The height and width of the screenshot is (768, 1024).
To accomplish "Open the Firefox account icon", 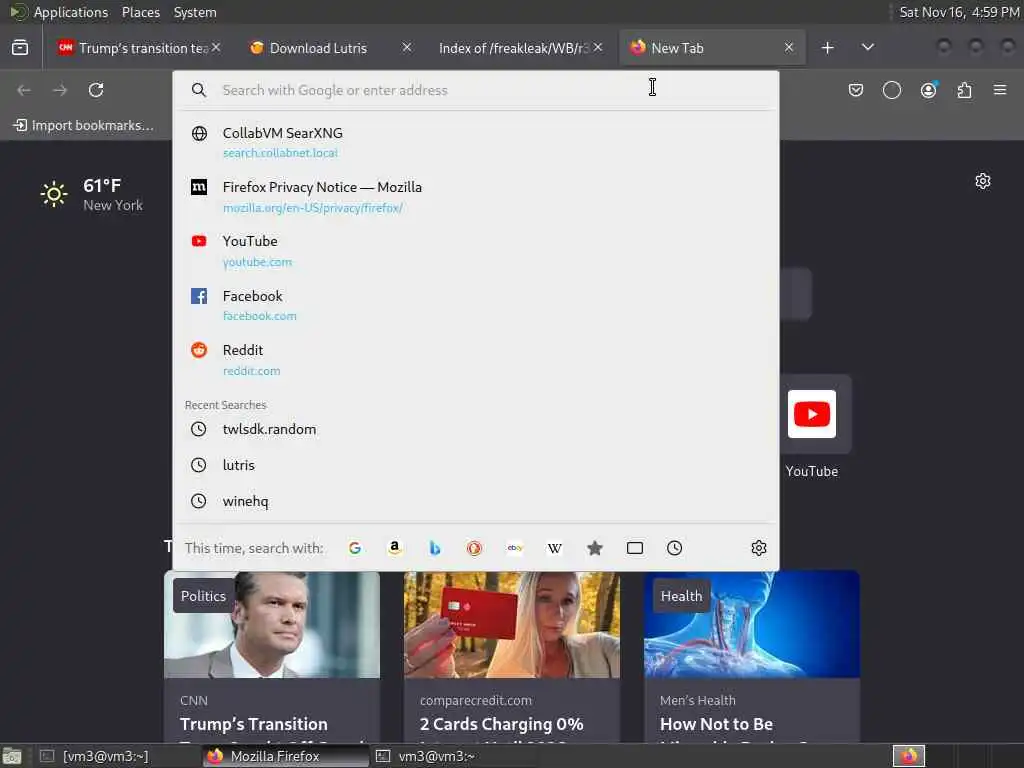I will [929, 90].
